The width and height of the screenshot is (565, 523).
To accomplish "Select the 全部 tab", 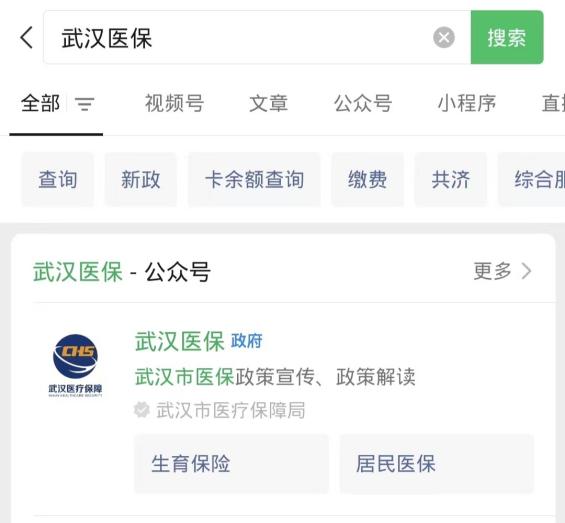I will [40, 103].
